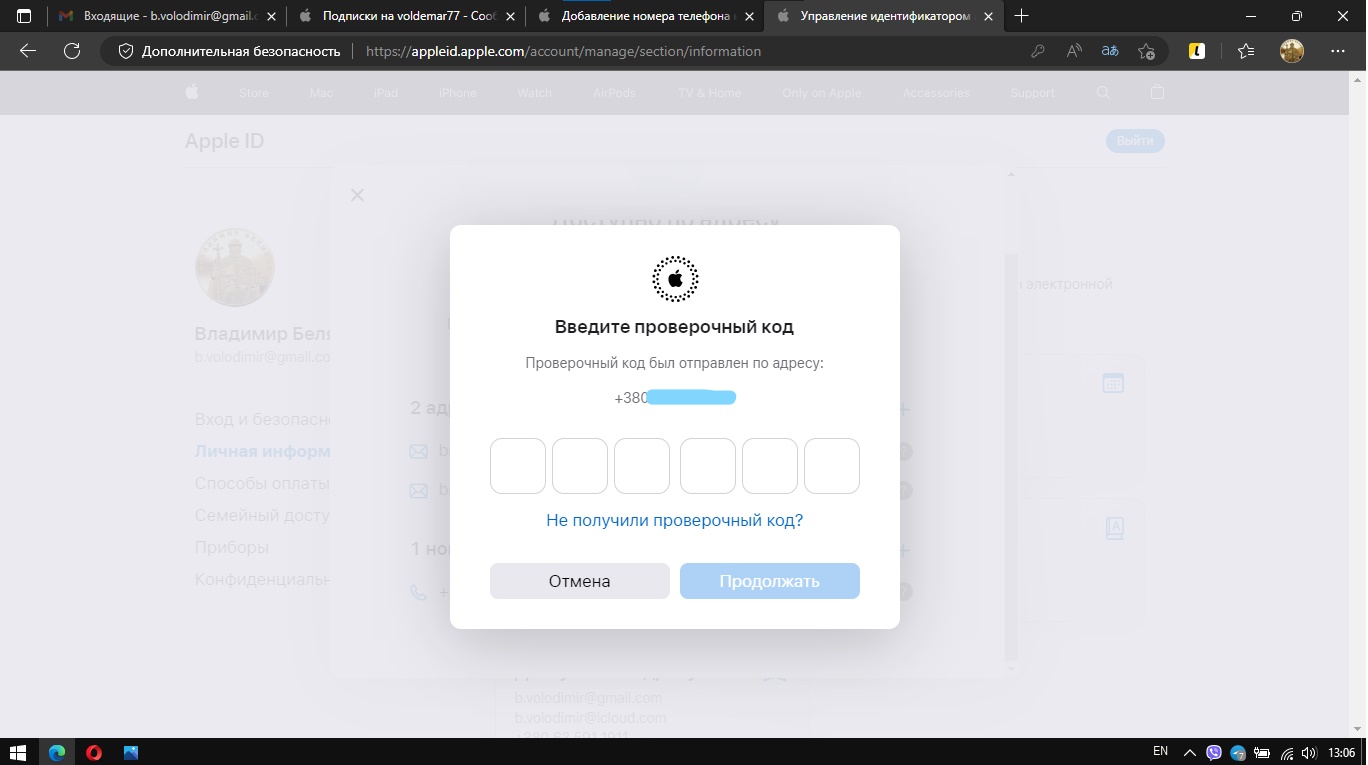Switch to 'Добавление номера телефона' tab
The image size is (1368, 765).
[647, 16]
